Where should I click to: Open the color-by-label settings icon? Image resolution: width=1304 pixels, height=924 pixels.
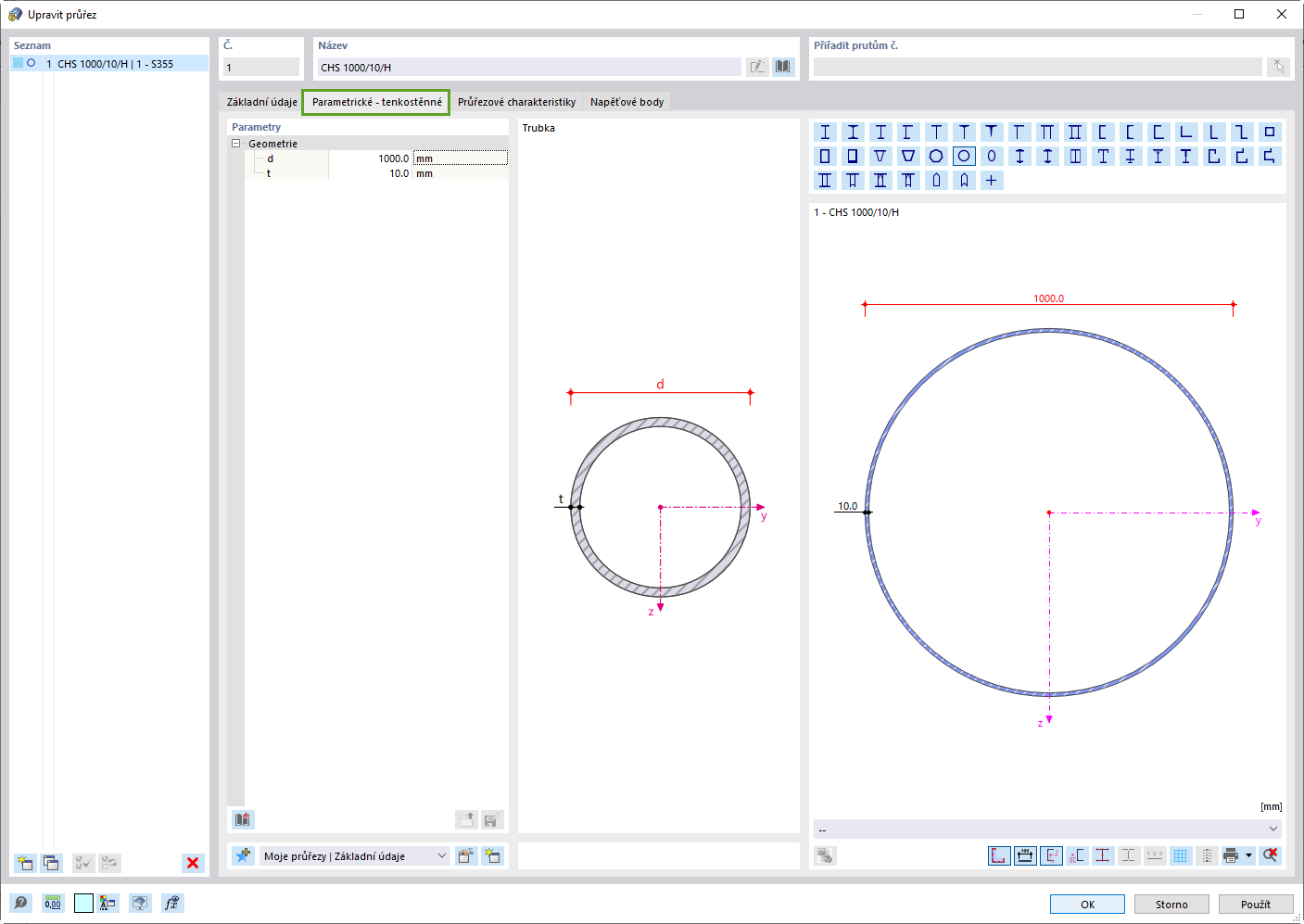[108, 903]
